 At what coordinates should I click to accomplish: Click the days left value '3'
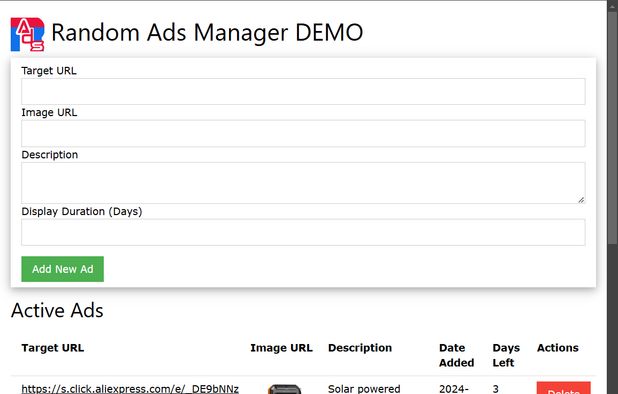click(x=495, y=389)
